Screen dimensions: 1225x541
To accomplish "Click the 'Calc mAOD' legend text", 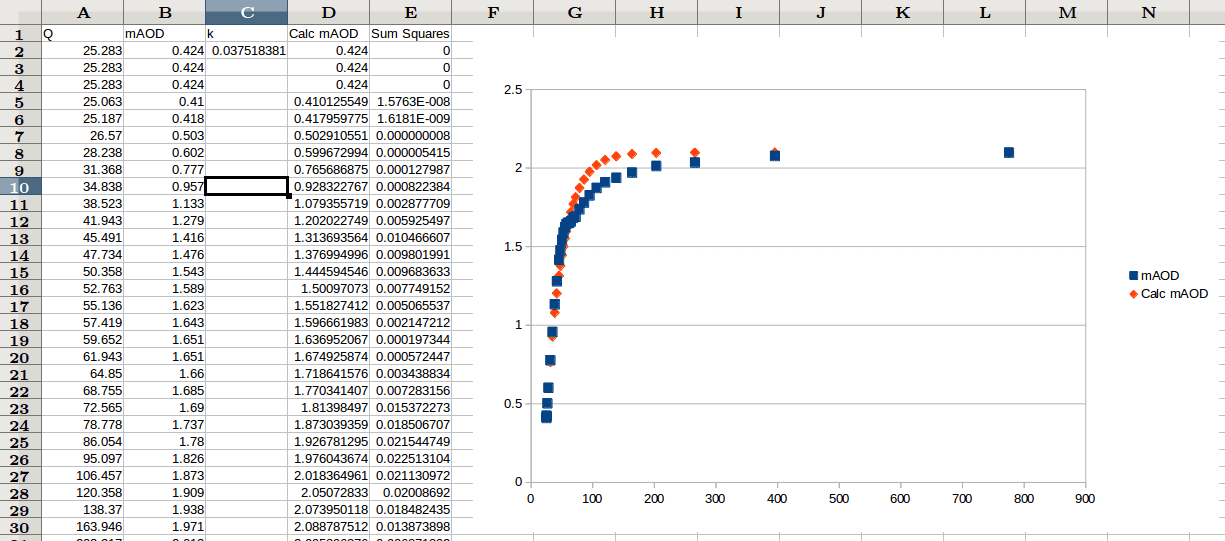I will click(1174, 294).
